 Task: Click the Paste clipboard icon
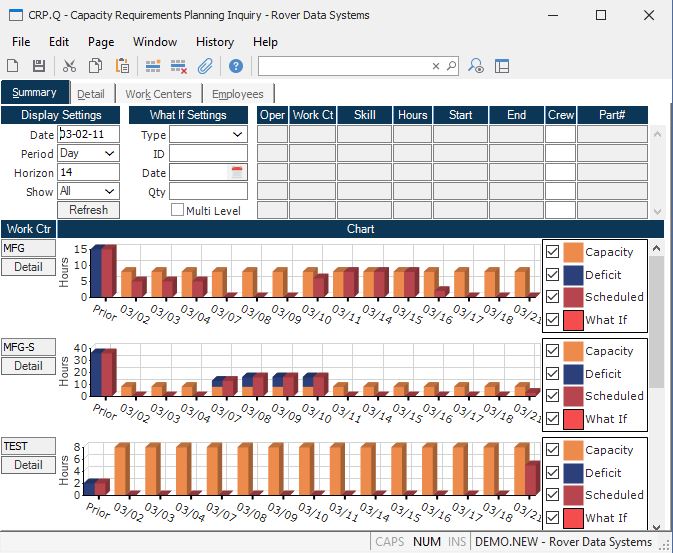pos(122,66)
